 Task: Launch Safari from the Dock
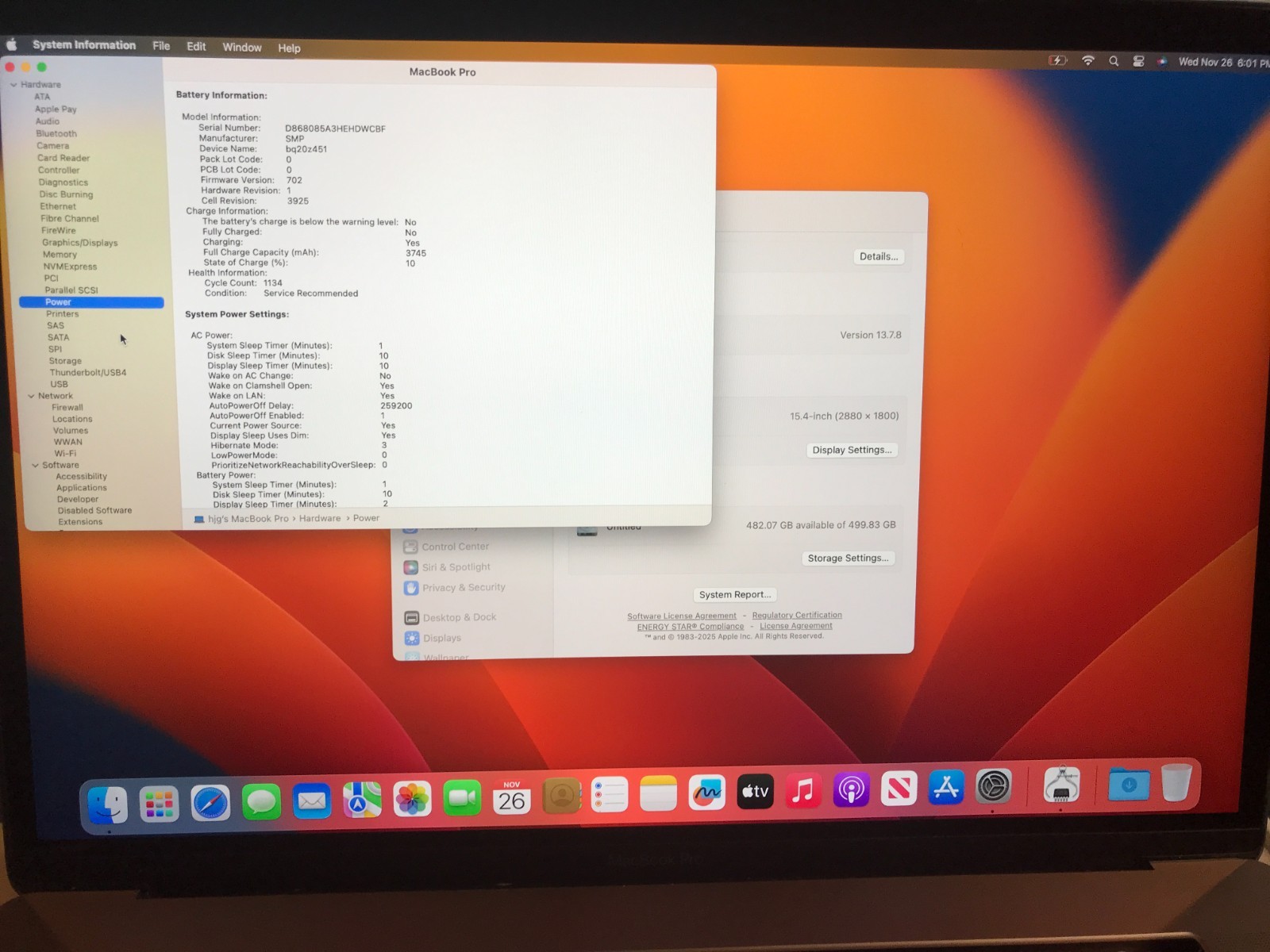(x=210, y=804)
